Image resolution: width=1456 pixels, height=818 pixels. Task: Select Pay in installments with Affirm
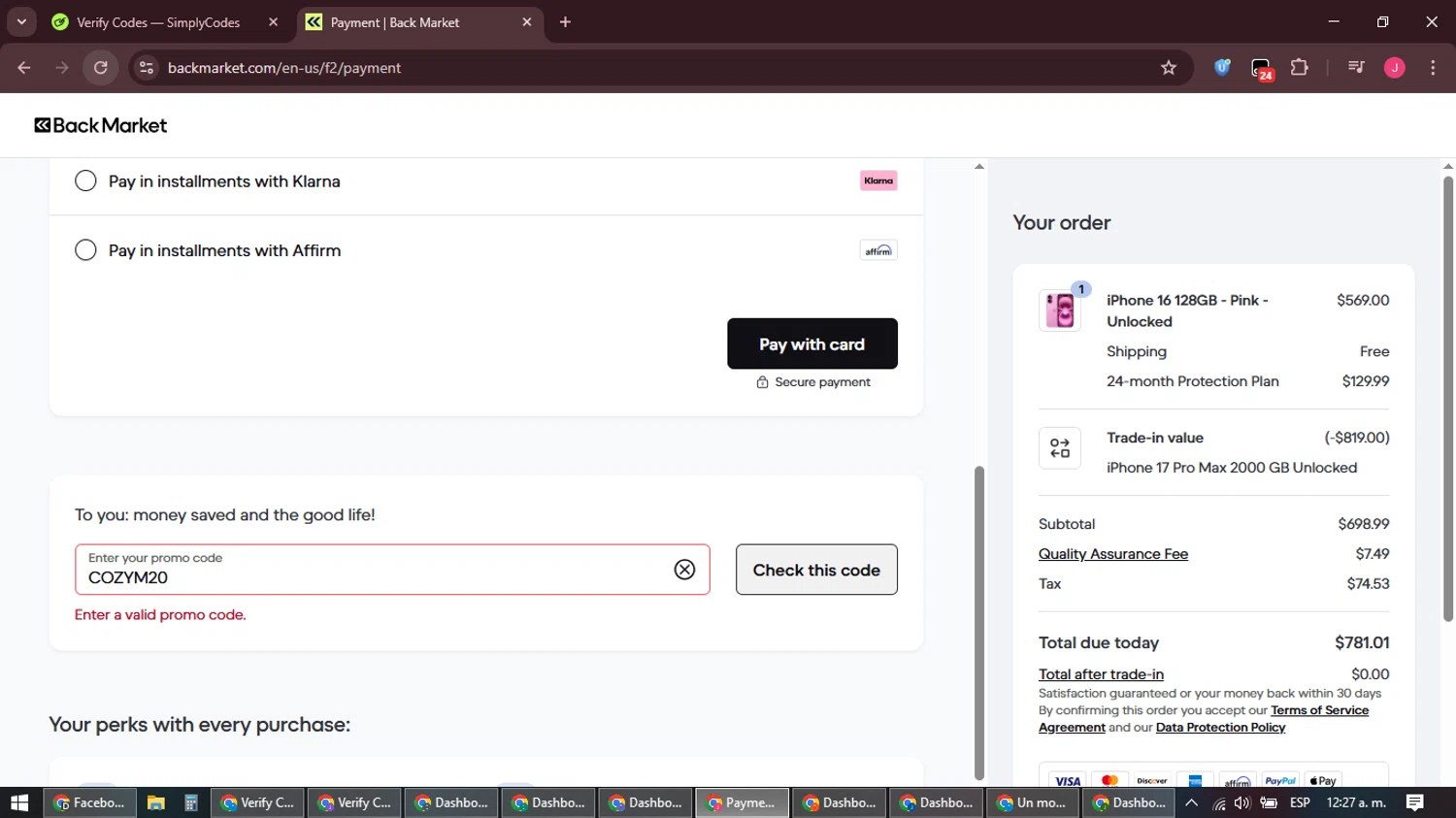(x=85, y=250)
